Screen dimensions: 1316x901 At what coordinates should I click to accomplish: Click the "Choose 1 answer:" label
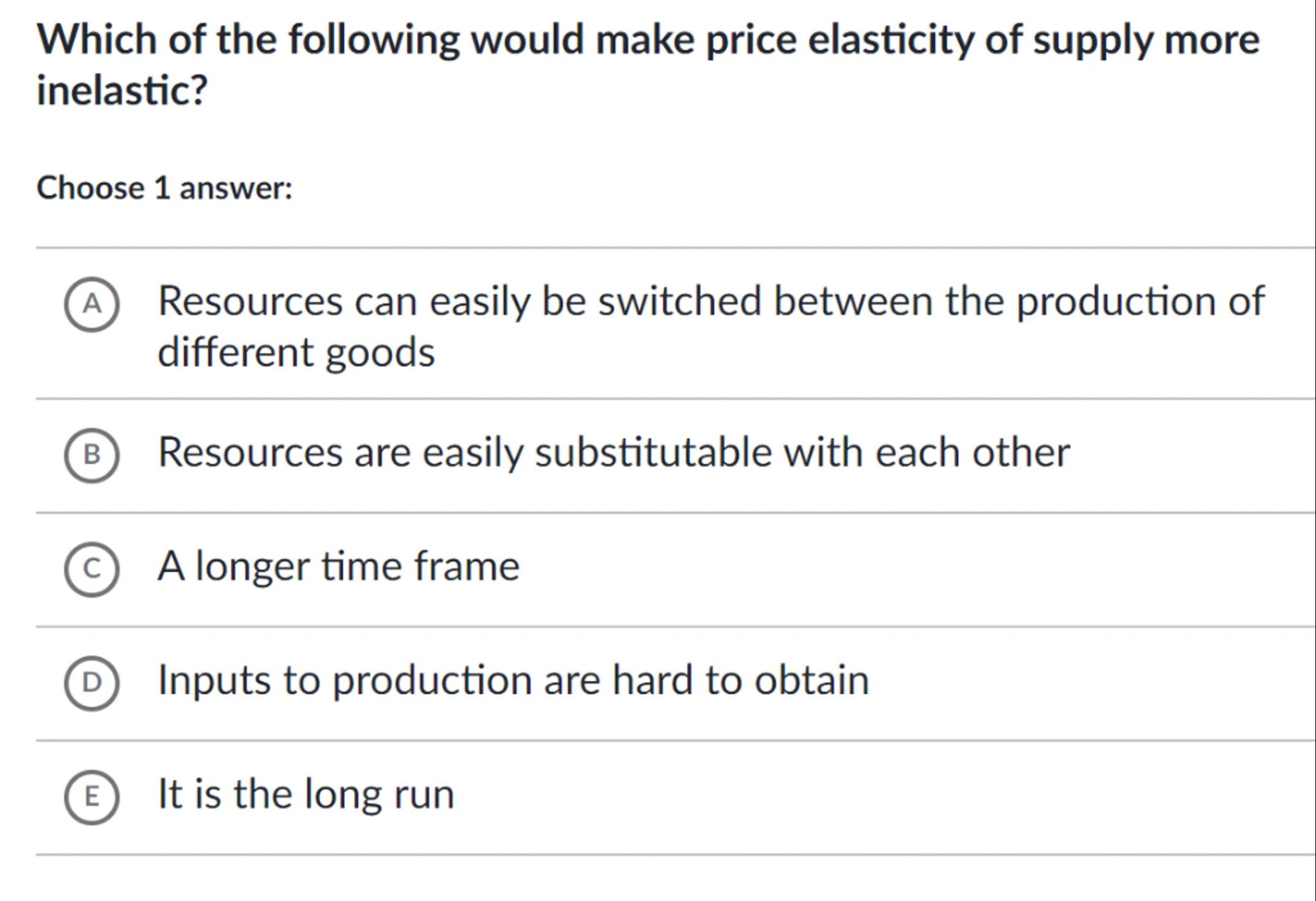coord(164,188)
